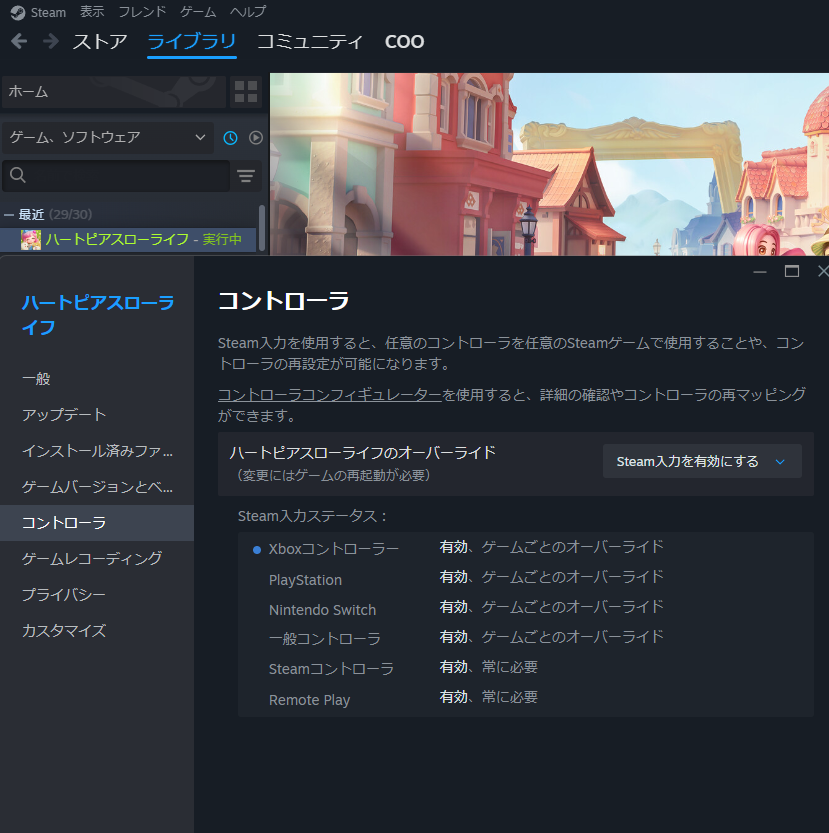The image size is (829, 833).
Task: Go to the ライブラリ tab
Action: click(192, 41)
